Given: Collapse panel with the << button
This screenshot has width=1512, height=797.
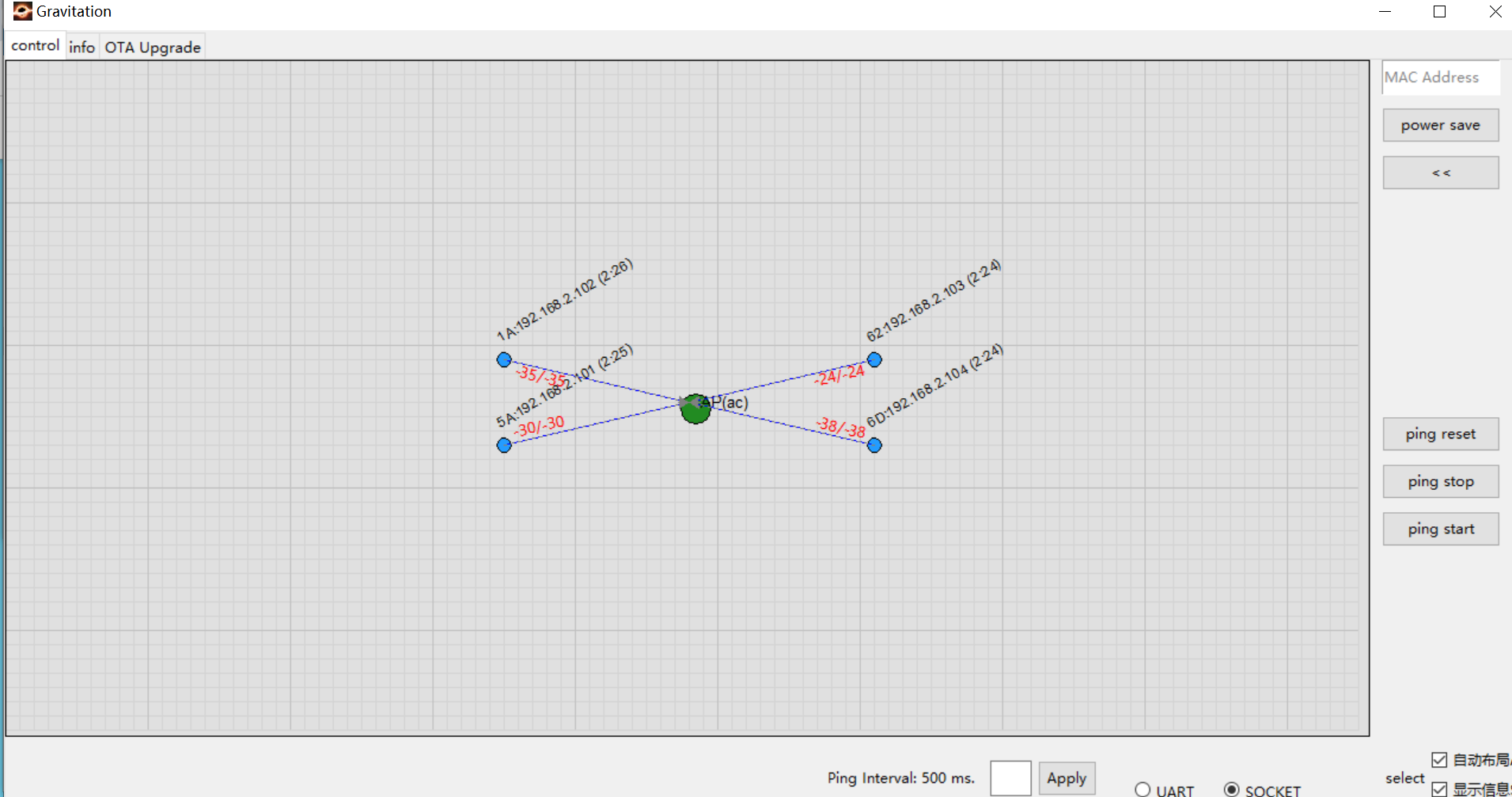Looking at the screenshot, I should 1440,173.
